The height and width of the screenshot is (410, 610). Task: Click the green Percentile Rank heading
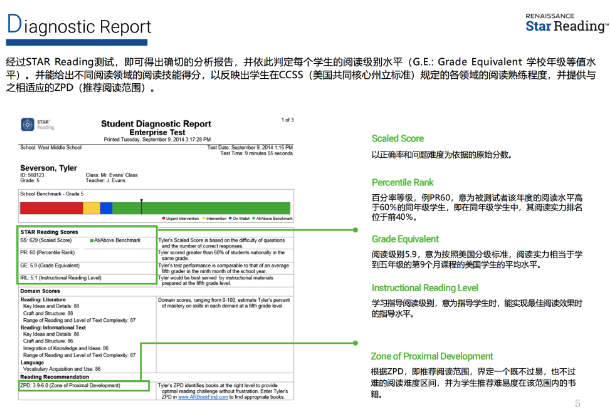pyautogui.click(x=403, y=182)
